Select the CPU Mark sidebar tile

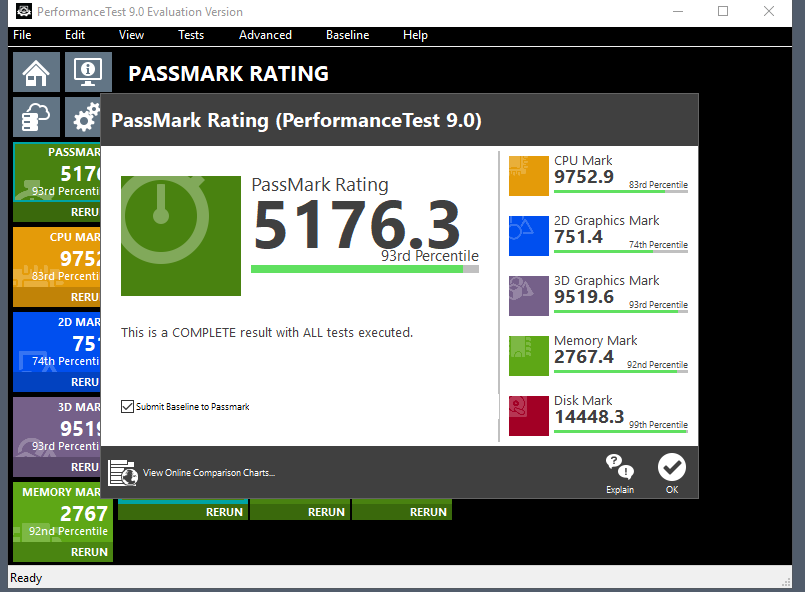(x=57, y=258)
